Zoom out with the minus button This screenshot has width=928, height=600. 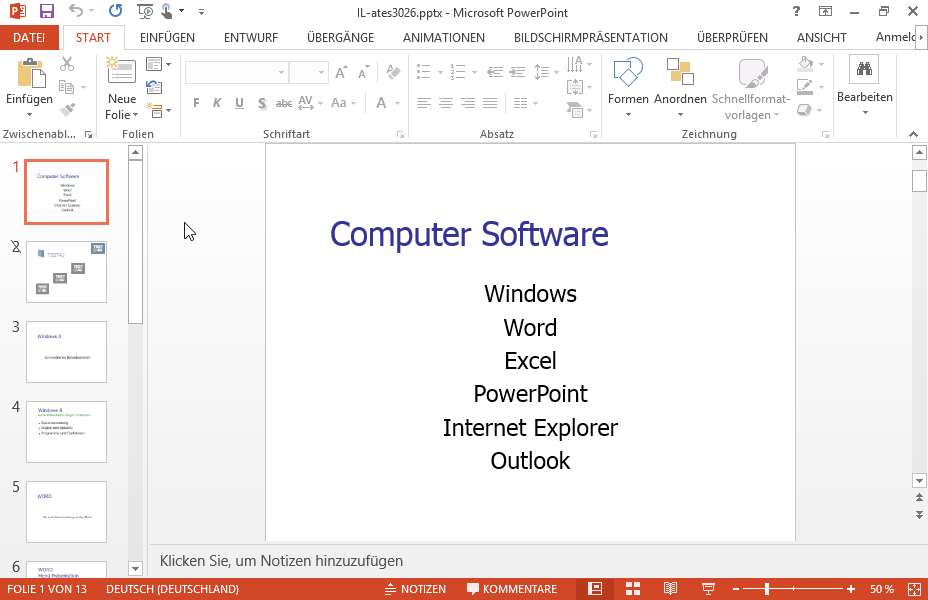coord(736,589)
